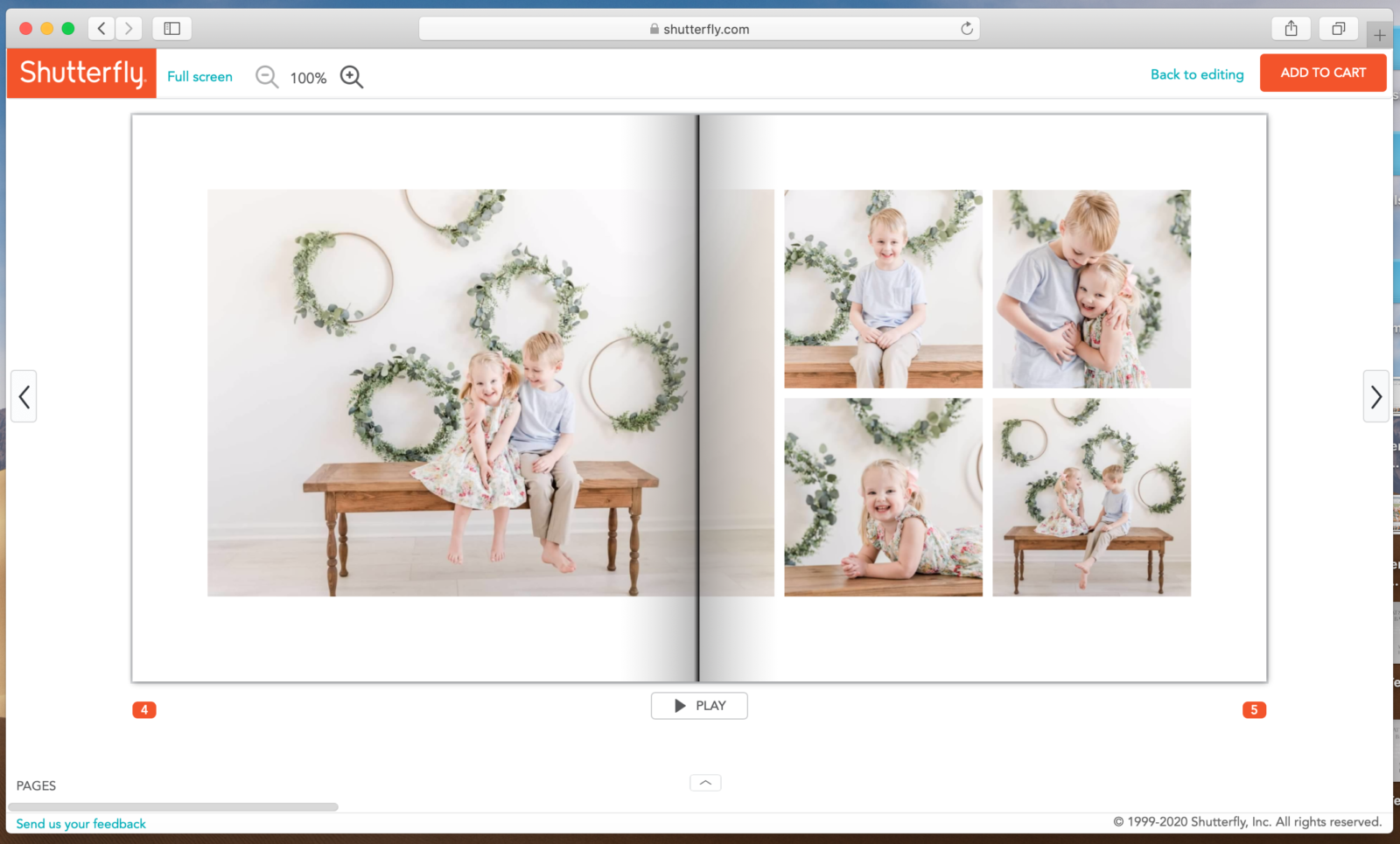
Task: Expand the PAGES thumbnail panel
Action: tap(36, 785)
